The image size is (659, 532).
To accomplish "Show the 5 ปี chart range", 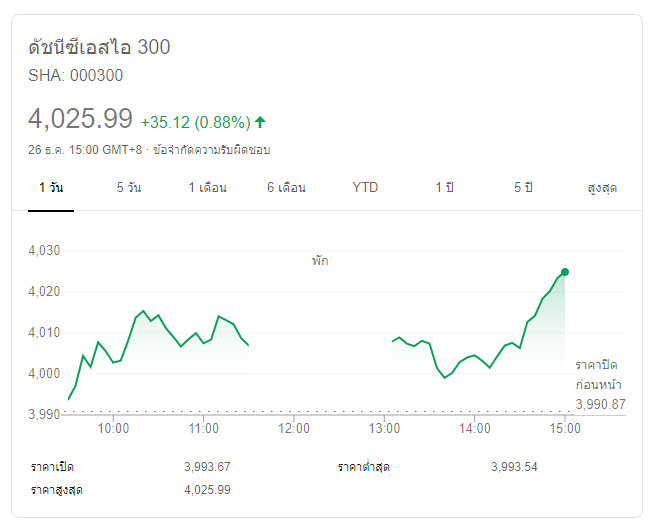I will coord(522,188).
